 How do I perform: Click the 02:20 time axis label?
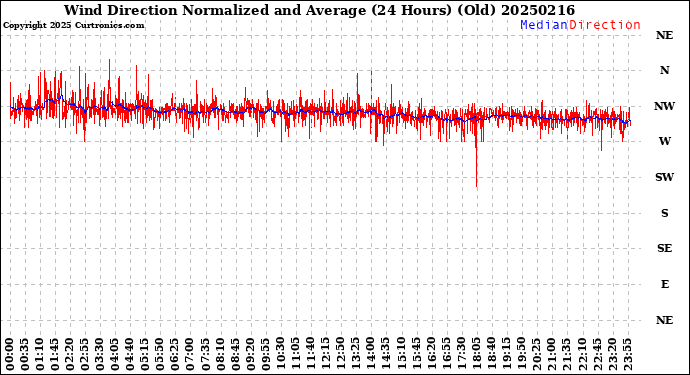tap(70, 354)
